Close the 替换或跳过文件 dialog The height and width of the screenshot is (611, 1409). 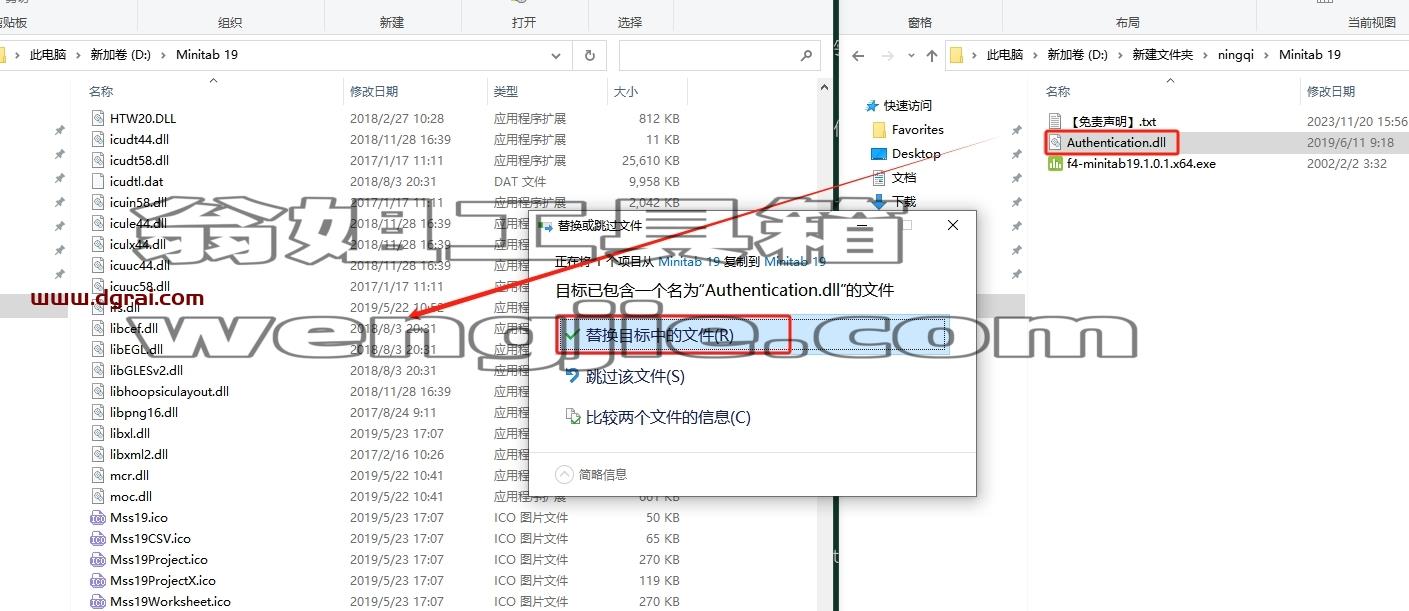click(953, 226)
